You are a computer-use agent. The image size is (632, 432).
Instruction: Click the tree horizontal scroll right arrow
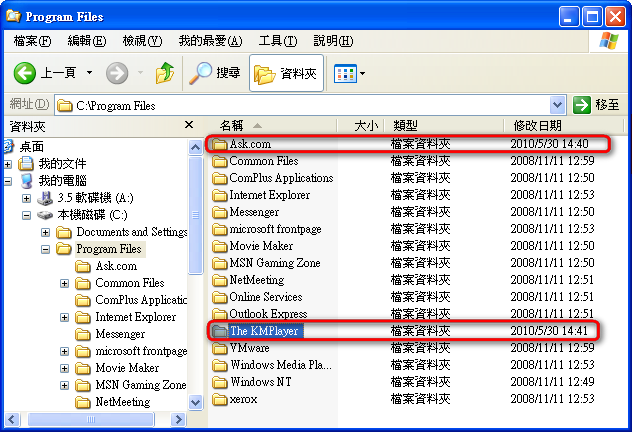(178, 420)
